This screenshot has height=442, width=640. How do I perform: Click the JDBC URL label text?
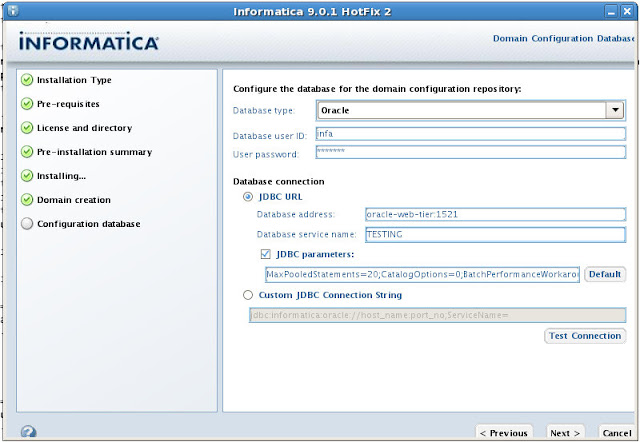click(x=280, y=197)
